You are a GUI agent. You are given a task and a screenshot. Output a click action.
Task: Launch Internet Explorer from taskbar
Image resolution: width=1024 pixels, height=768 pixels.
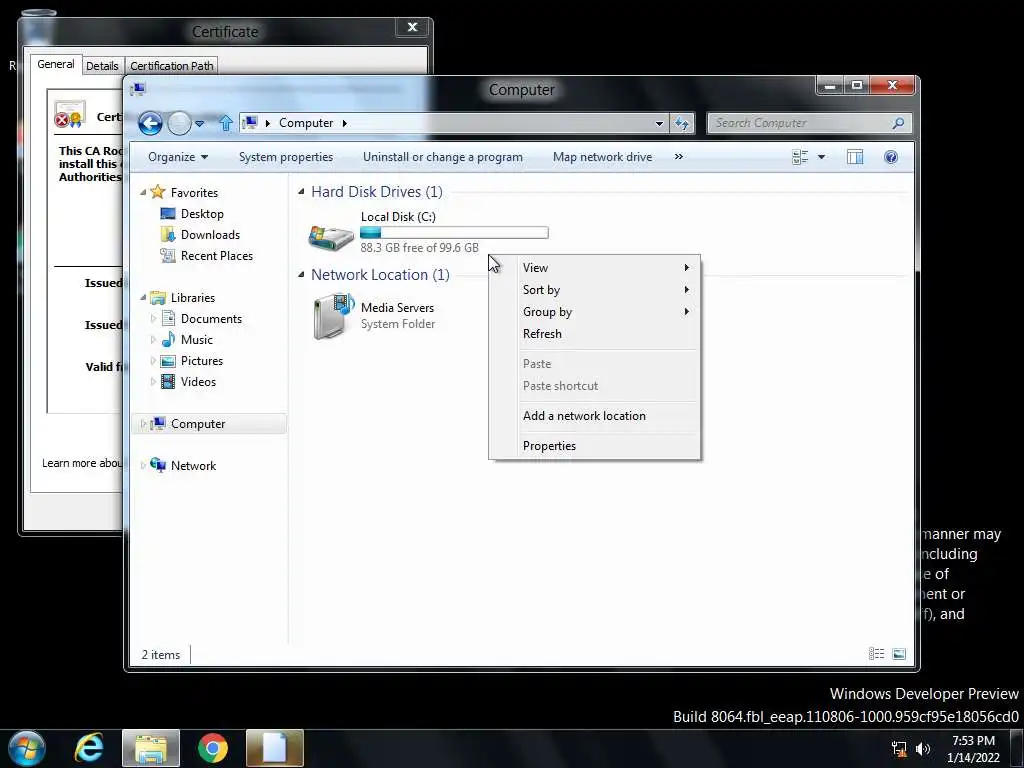point(89,748)
